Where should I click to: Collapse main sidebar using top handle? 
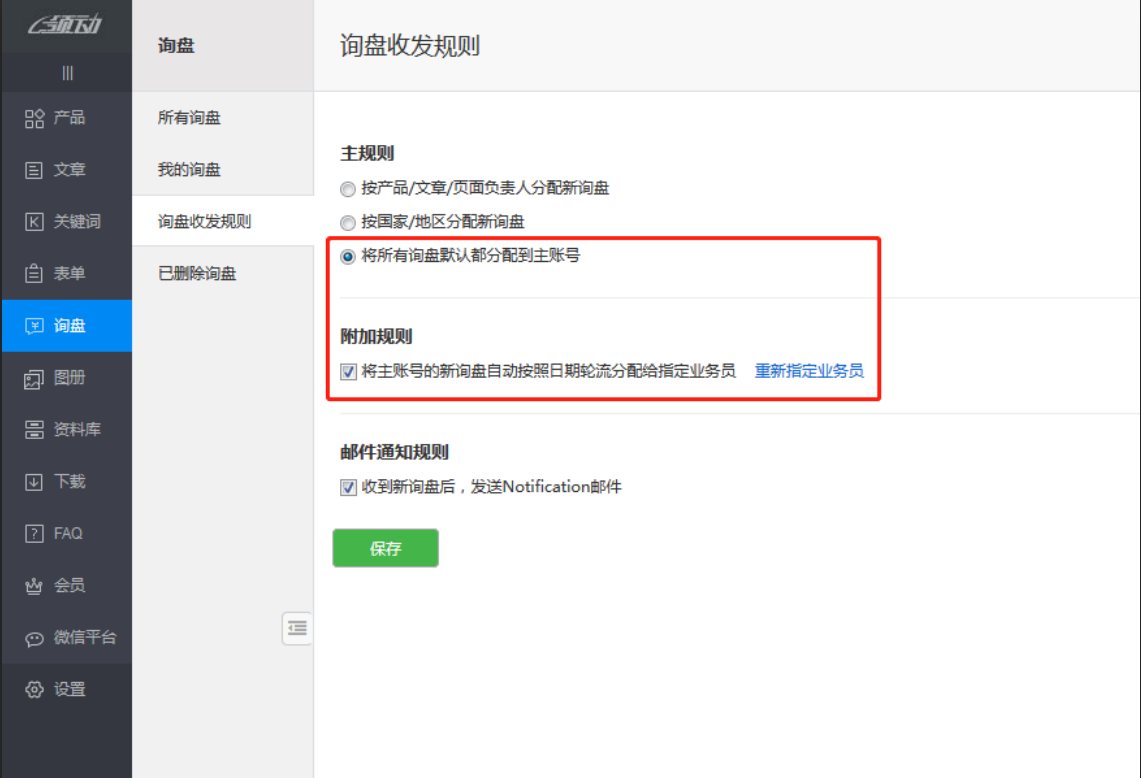coord(67,73)
